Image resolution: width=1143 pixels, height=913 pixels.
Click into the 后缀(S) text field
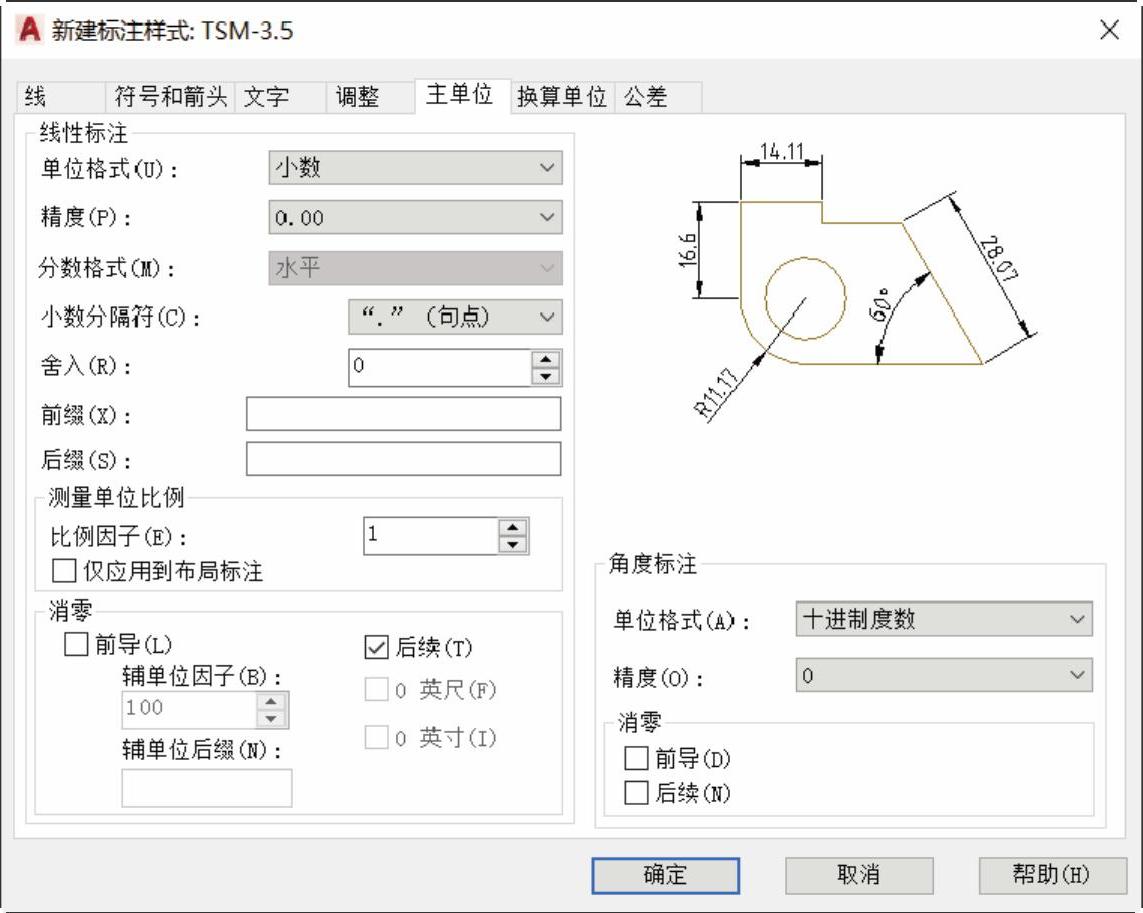[403, 459]
